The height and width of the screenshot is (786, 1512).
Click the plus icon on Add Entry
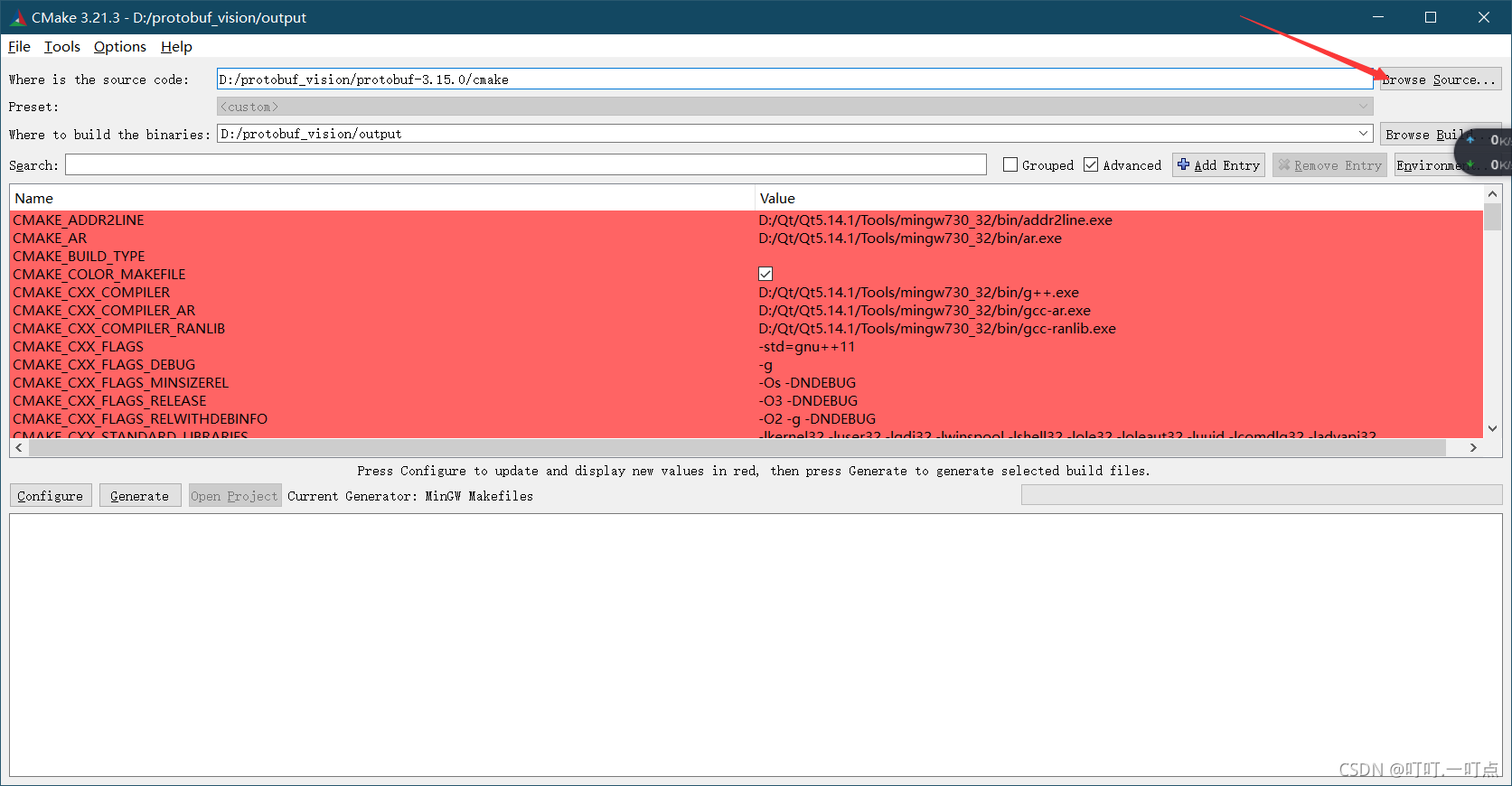pyautogui.click(x=1184, y=164)
